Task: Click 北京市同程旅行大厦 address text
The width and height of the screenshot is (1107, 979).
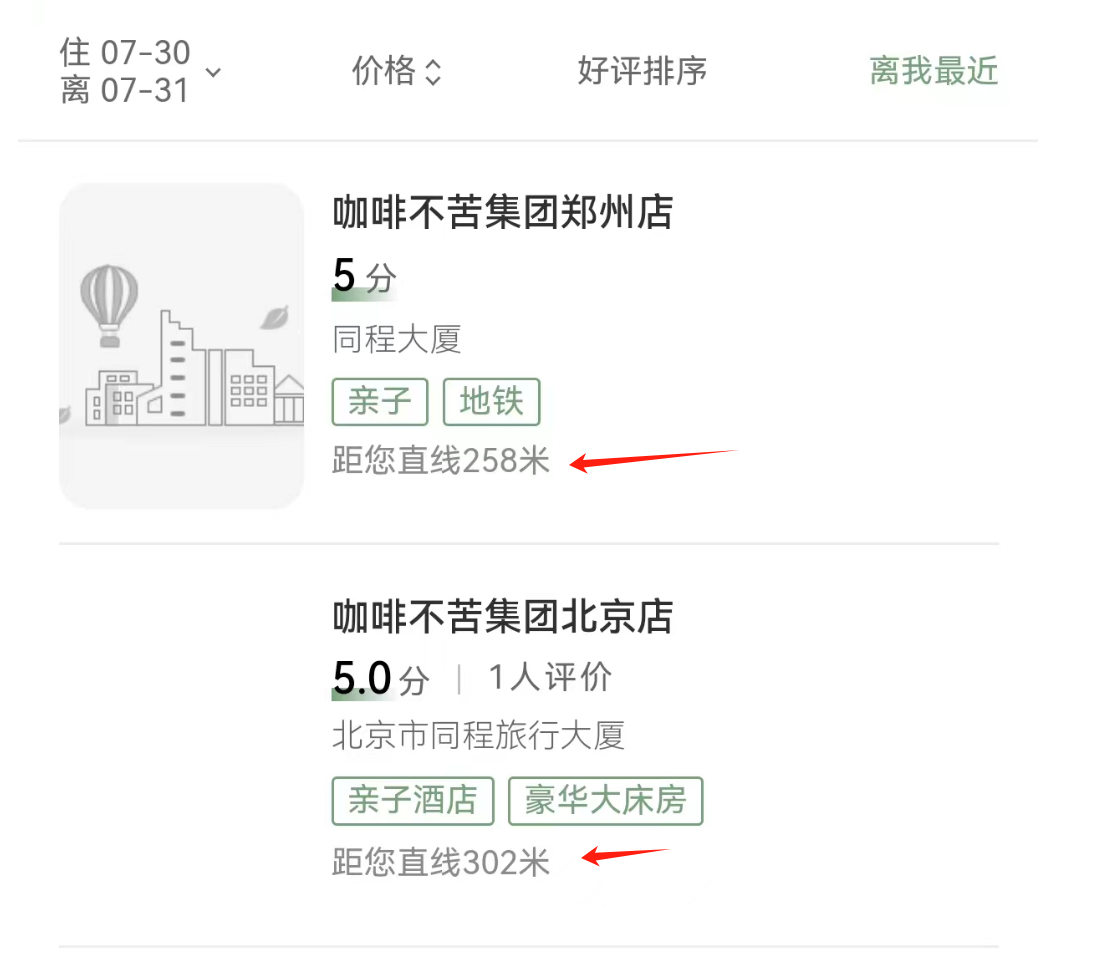Action: (x=479, y=735)
